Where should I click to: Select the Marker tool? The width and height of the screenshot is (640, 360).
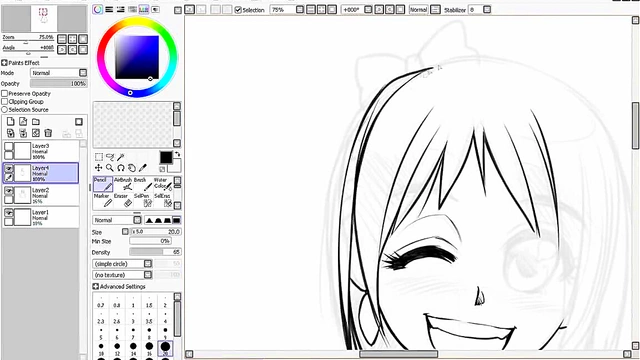(103, 200)
